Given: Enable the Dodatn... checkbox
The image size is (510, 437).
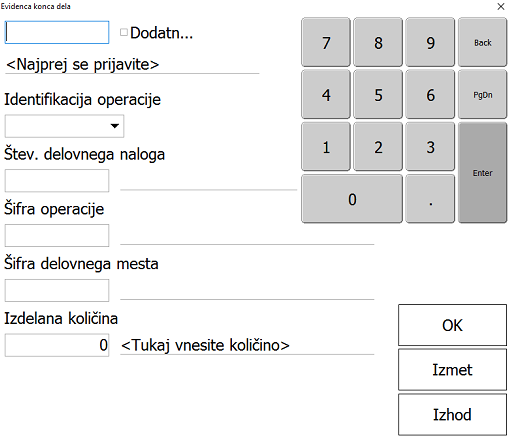Looking at the screenshot, I should (x=124, y=32).
